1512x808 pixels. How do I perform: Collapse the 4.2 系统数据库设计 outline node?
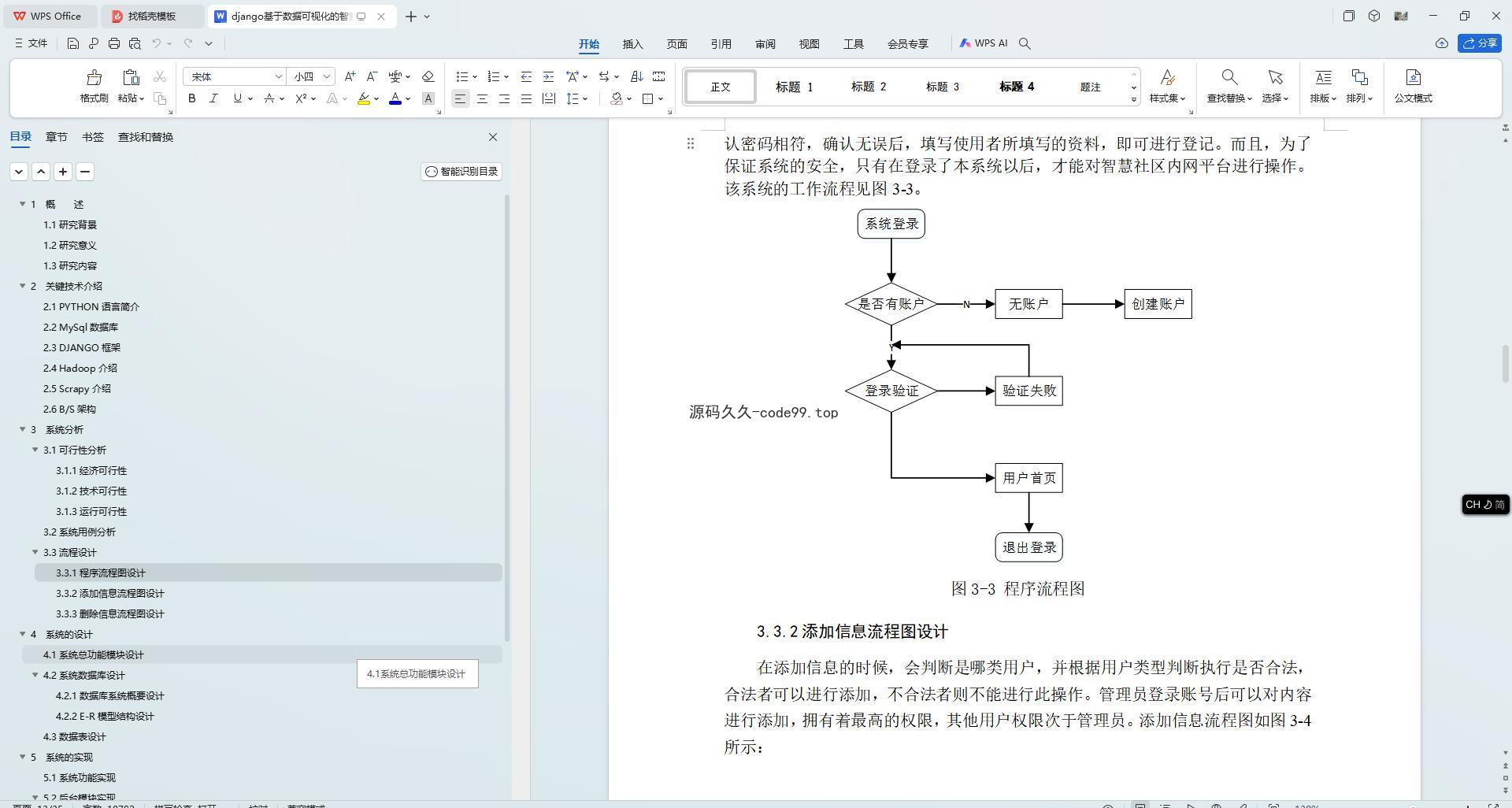point(35,675)
